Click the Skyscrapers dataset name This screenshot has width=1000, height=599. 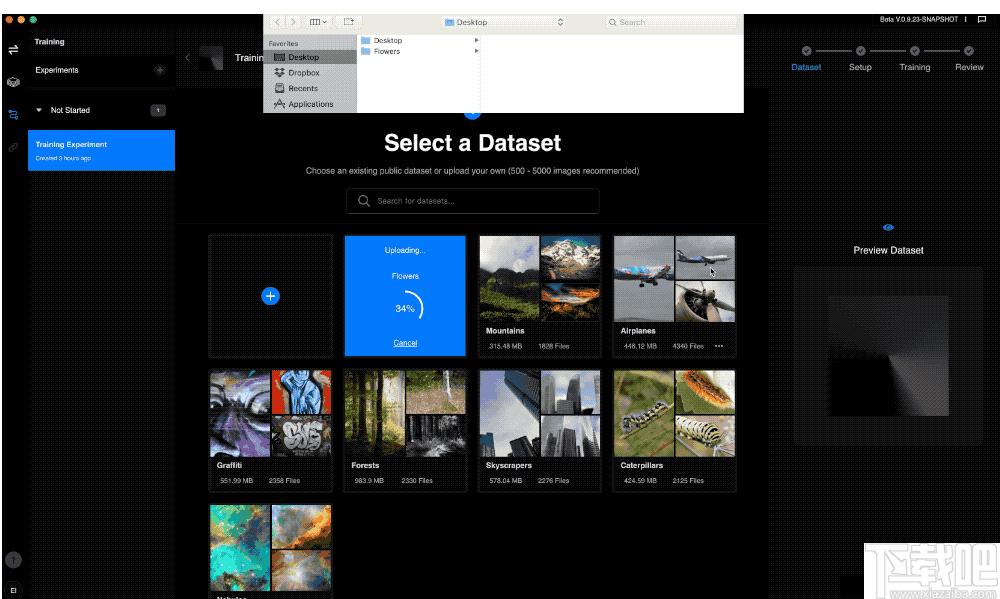pyautogui.click(x=508, y=466)
